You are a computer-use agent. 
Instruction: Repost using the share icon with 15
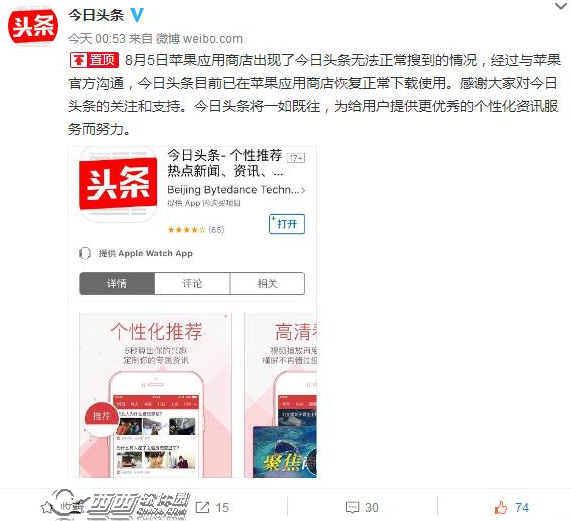[212, 507]
